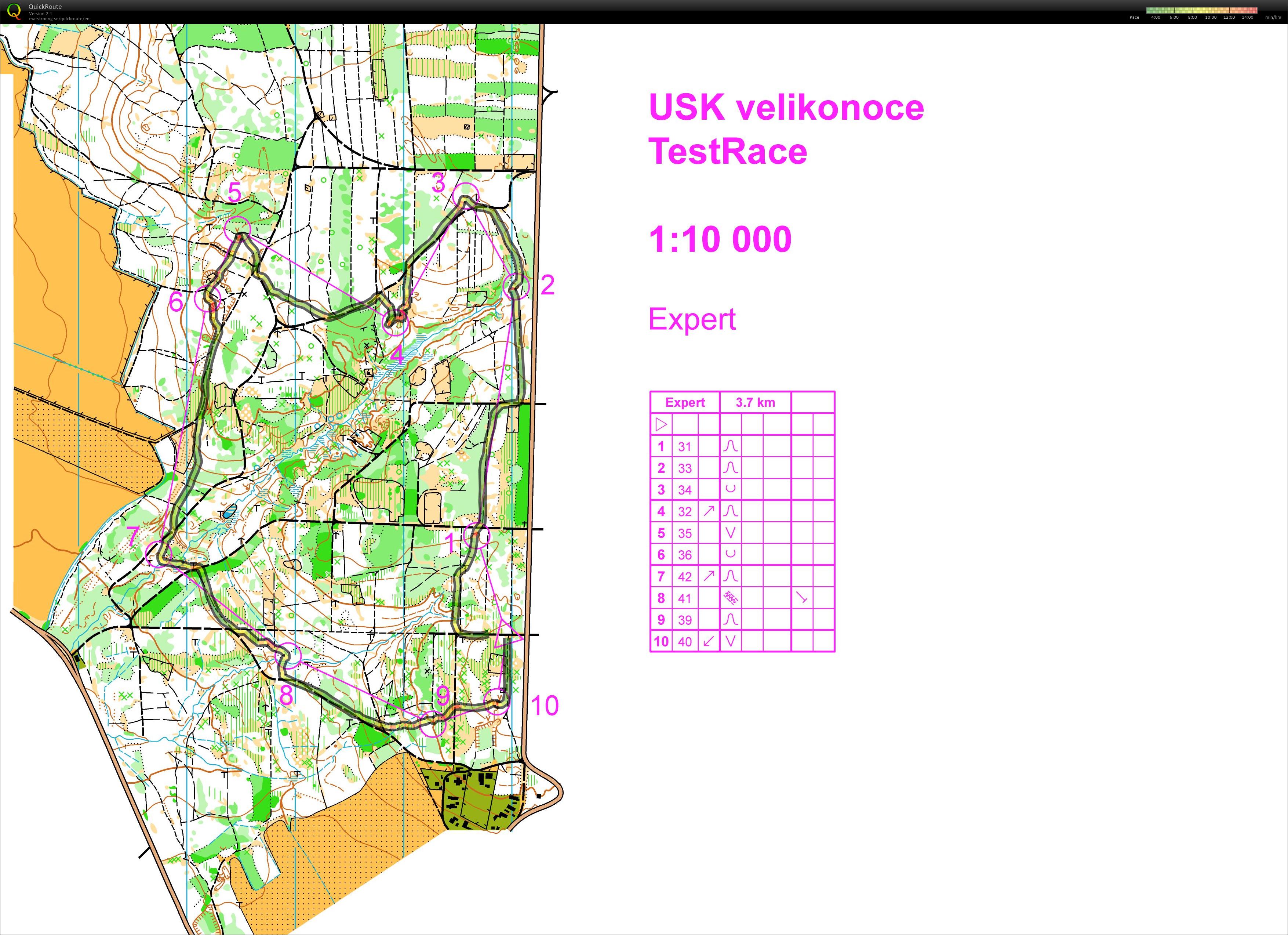Click control code "36" in the table
This screenshot has width=1288, height=935.
(x=685, y=555)
